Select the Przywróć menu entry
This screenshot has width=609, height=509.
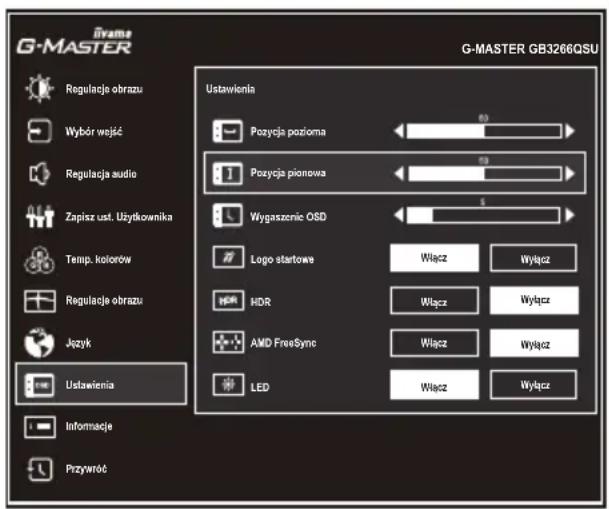tap(86, 469)
